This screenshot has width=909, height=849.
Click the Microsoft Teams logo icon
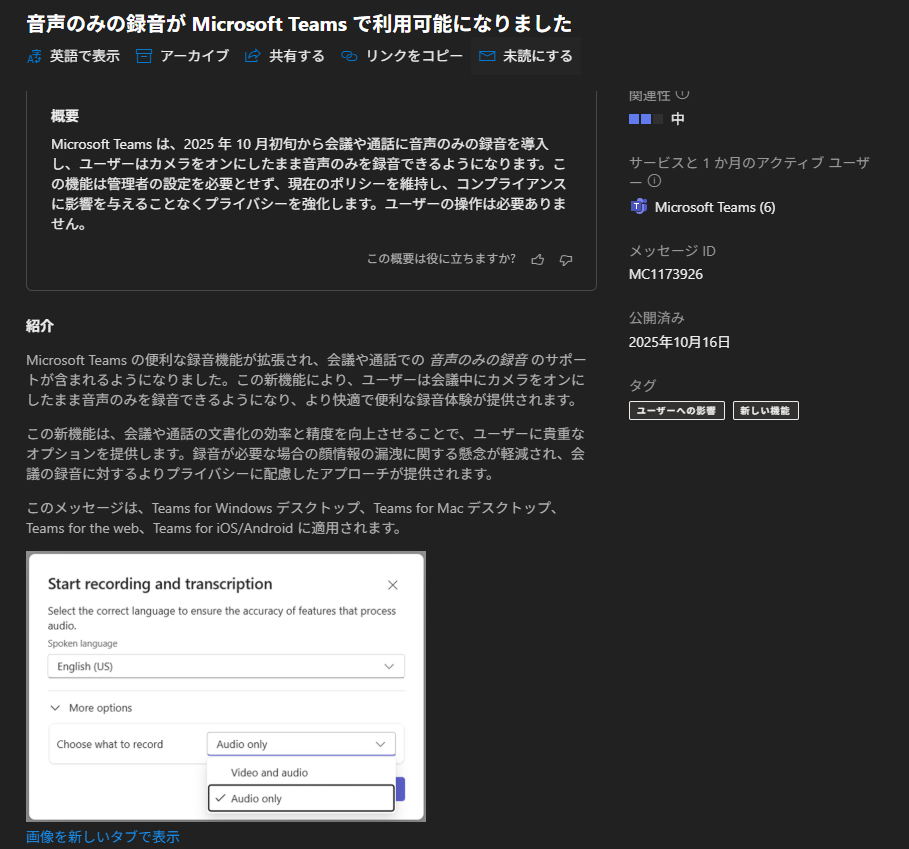[638, 207]
